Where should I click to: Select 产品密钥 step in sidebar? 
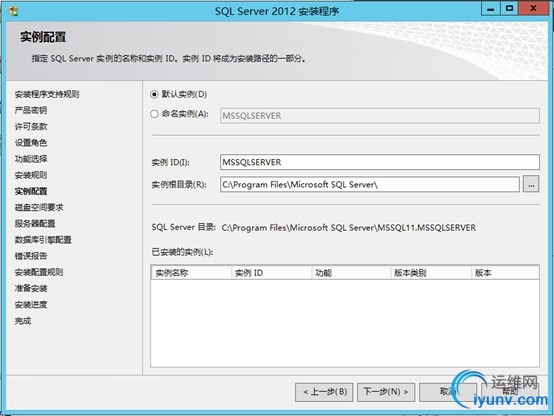[x=31, y=110]
